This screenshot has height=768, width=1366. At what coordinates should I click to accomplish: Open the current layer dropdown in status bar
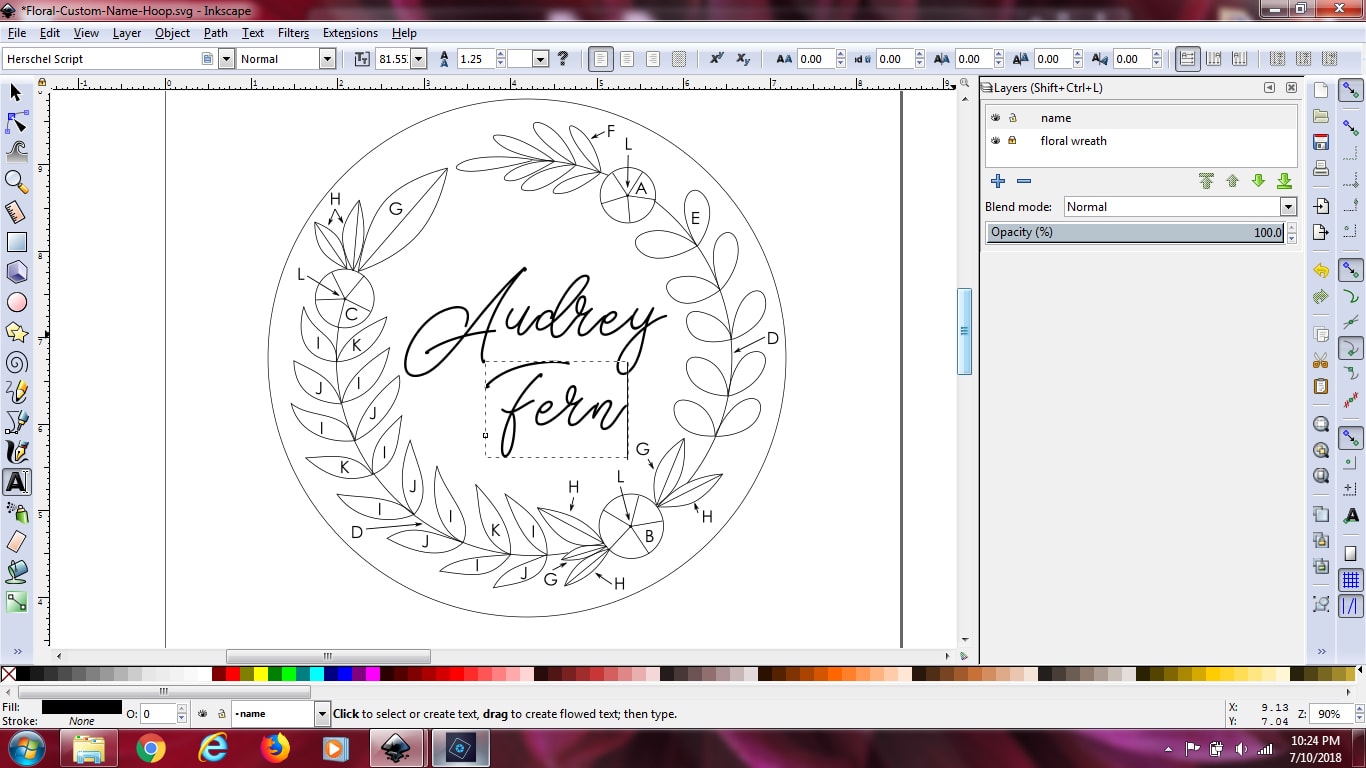(x=321, y=714)
